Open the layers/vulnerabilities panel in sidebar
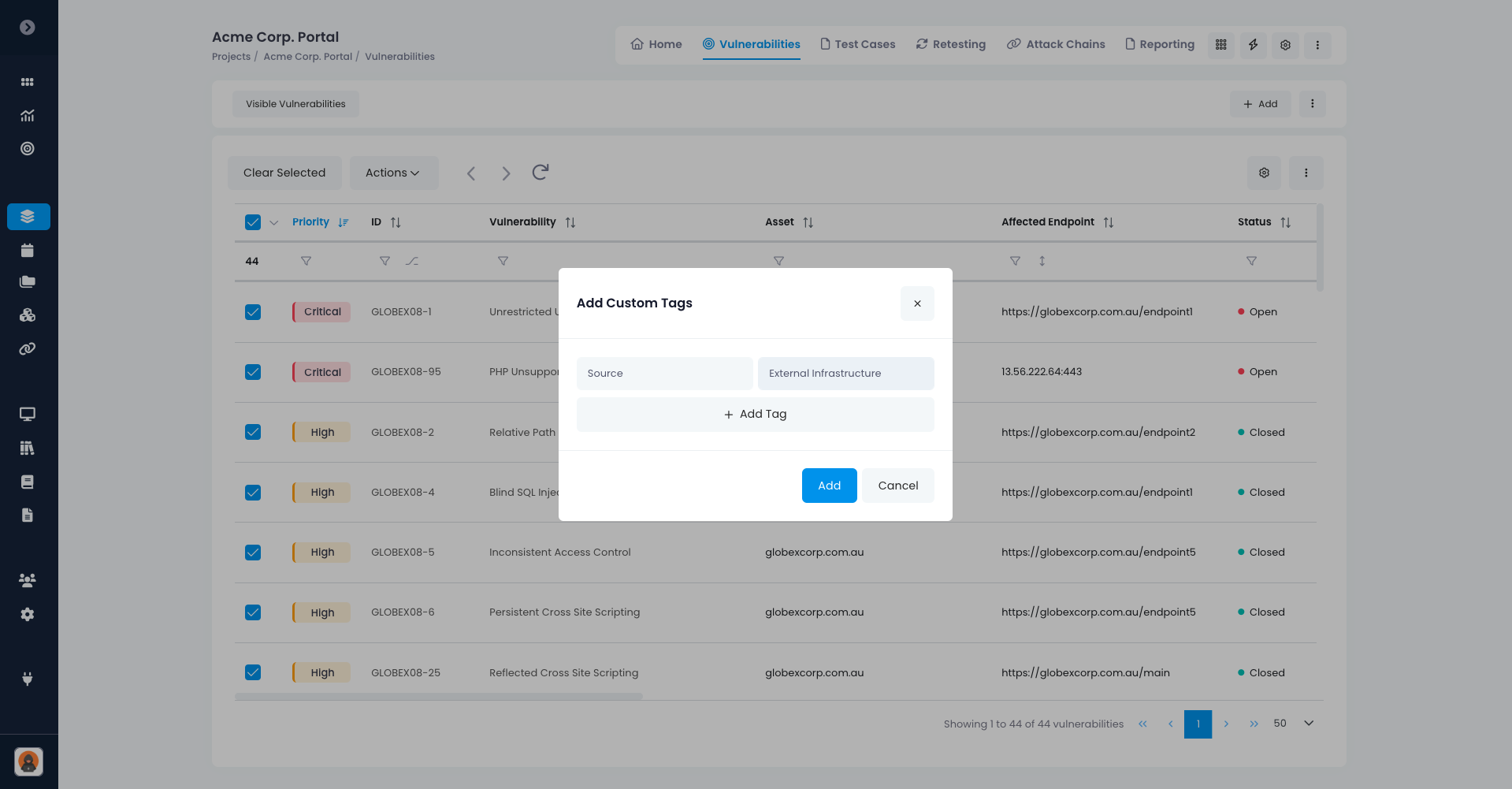This screenshot has height=789, width=1512. (x=28, y=216)
